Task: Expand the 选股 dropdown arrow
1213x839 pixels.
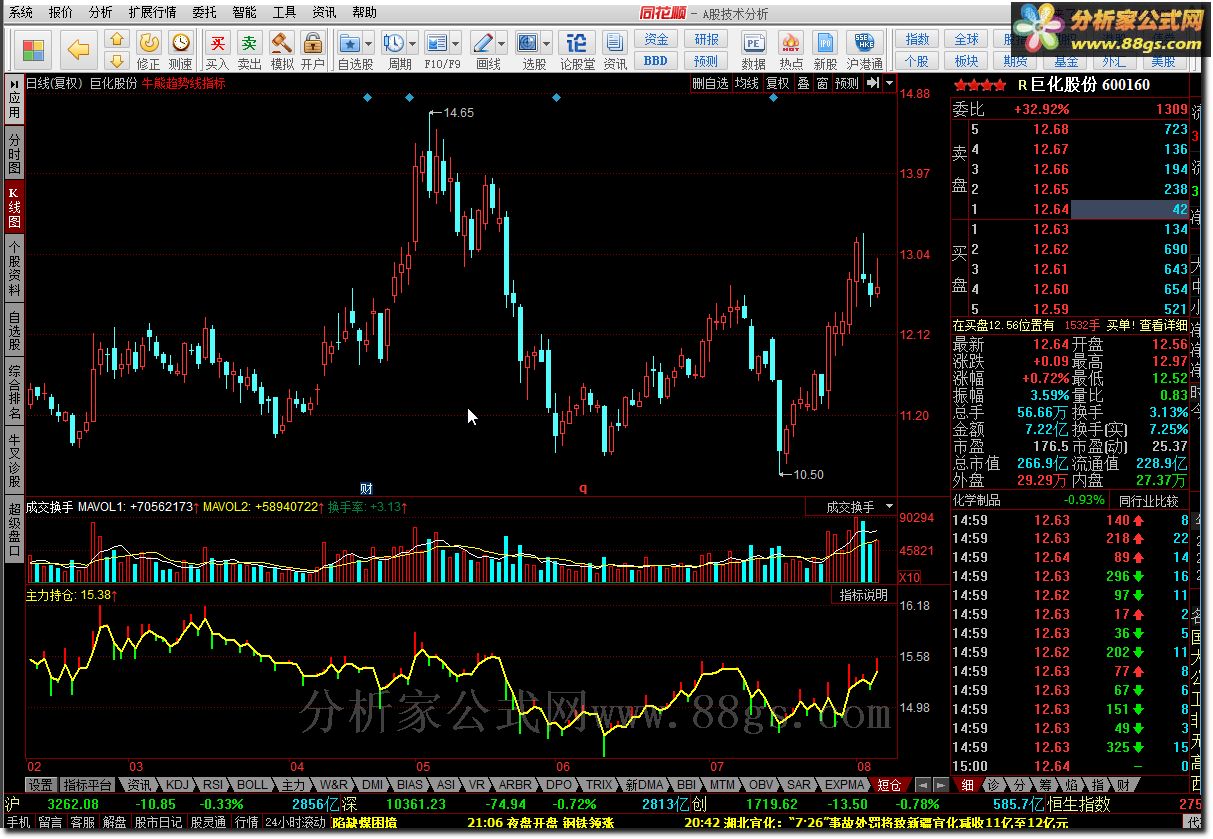Action: pyautogui.click(x=546, y=44)
